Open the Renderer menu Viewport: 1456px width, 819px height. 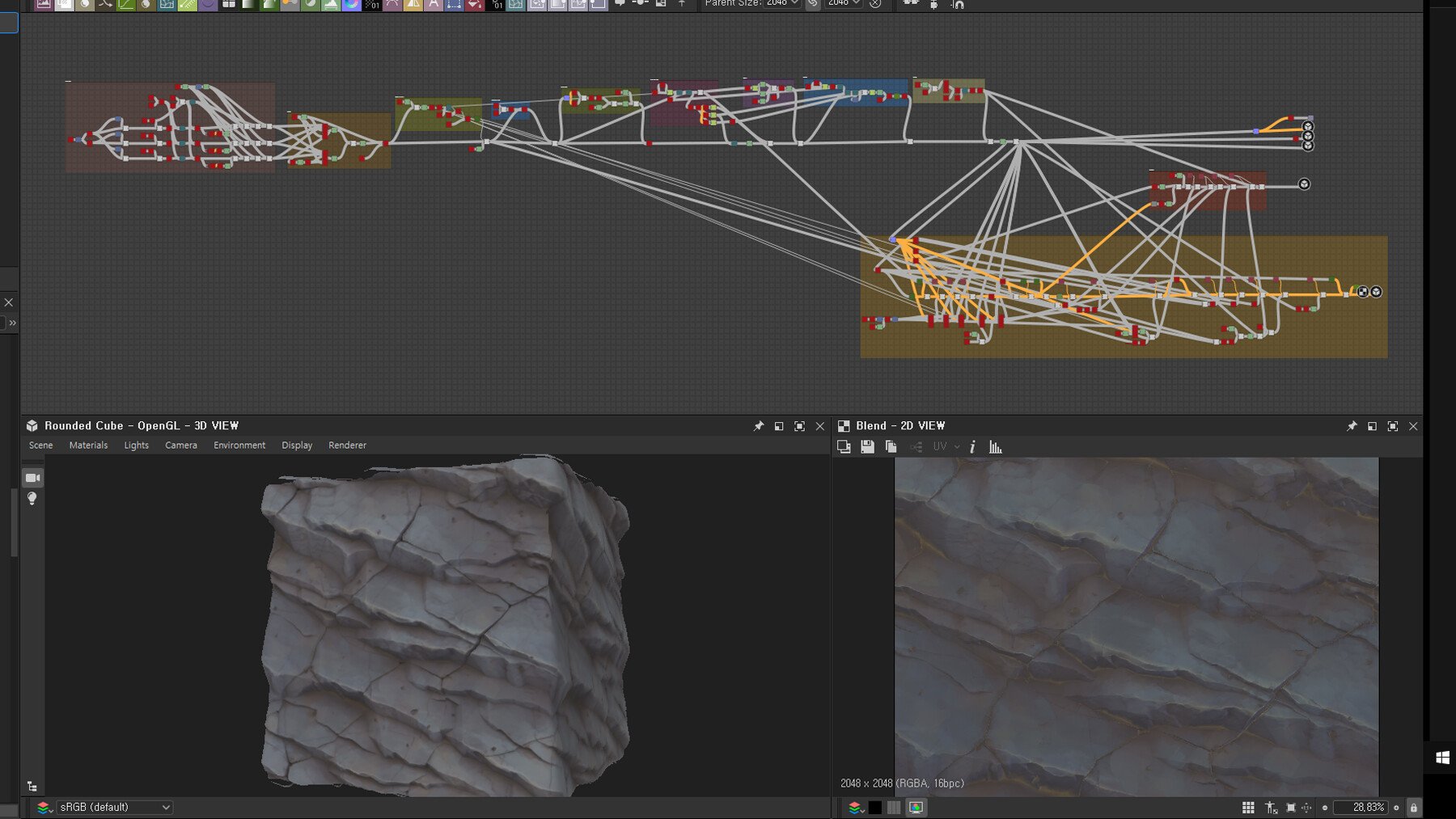click(347, 445)
